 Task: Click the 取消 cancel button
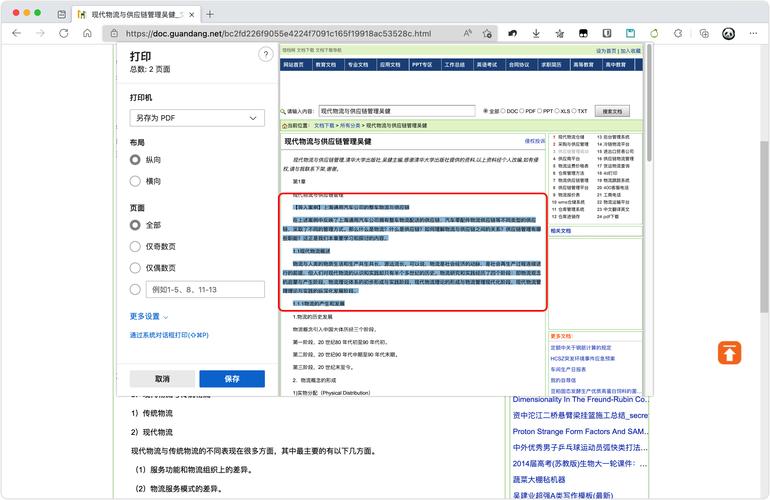point(162,379)
